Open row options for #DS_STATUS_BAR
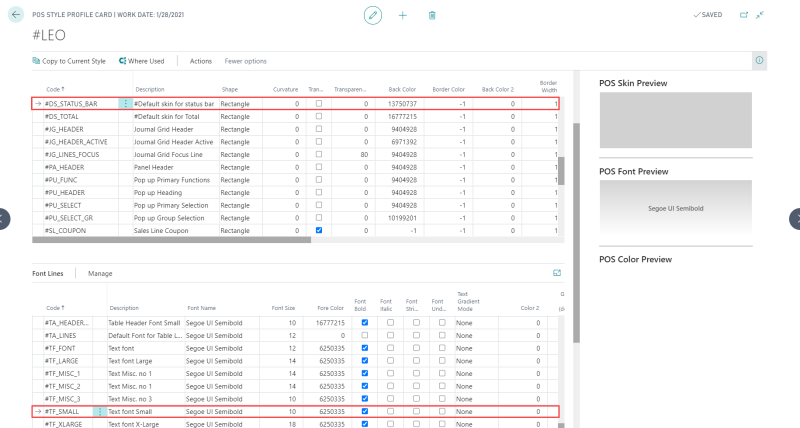 tap(125, 103)
